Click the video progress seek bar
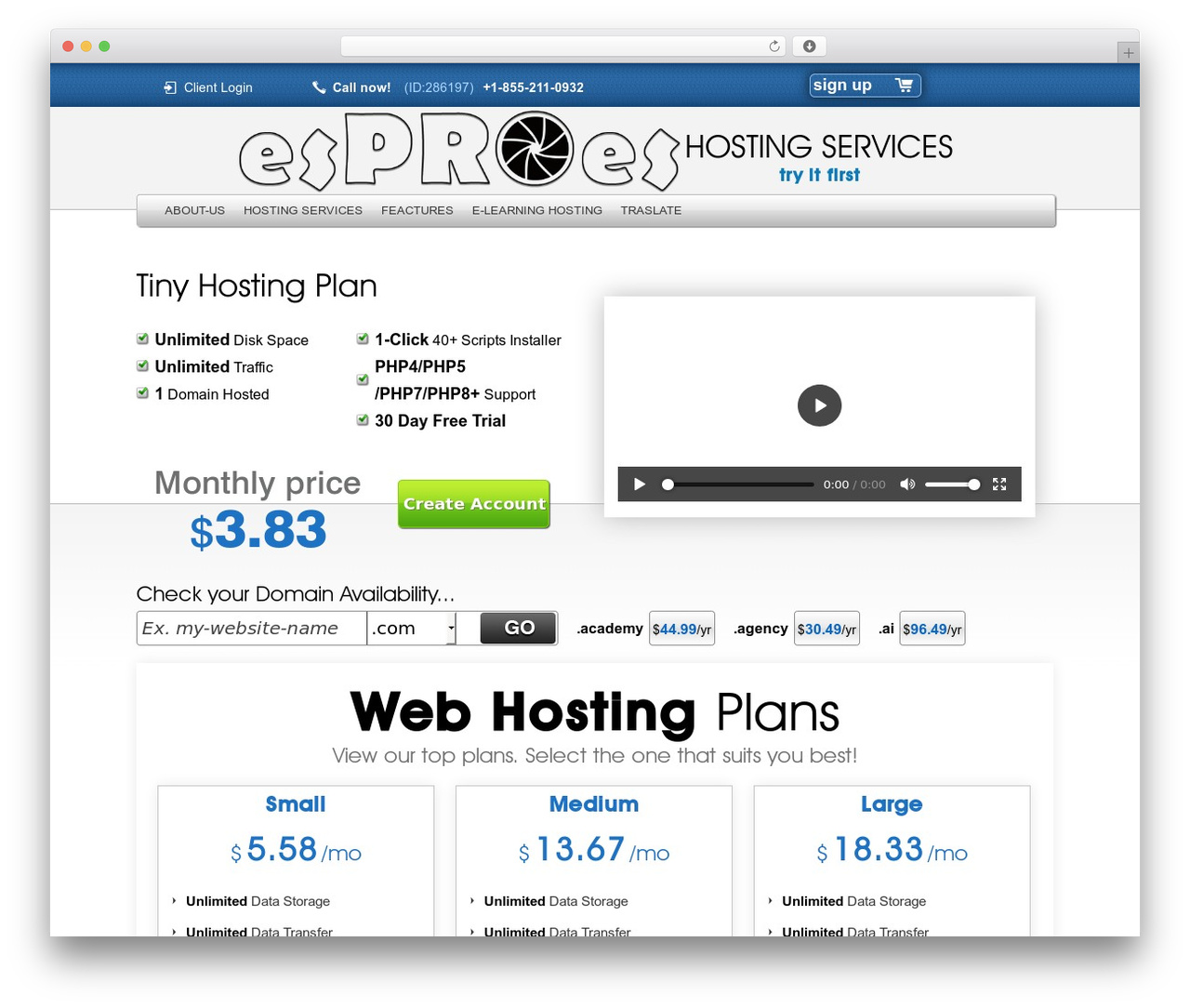Image resolution: width=1190 pixels, height=1008 pixels. (739, 484)
